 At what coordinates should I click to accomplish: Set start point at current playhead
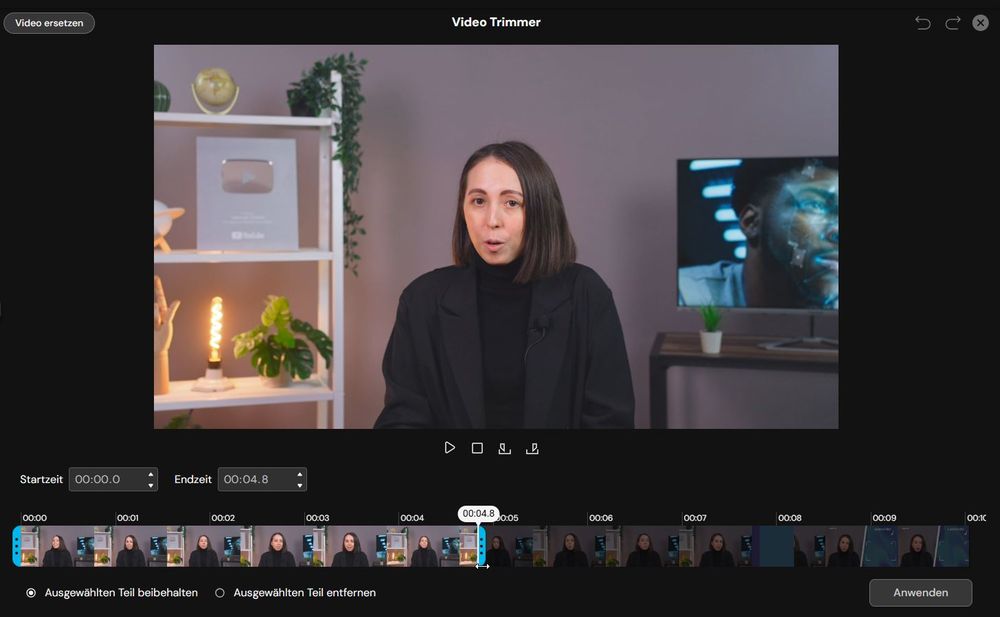coord(505,447)
